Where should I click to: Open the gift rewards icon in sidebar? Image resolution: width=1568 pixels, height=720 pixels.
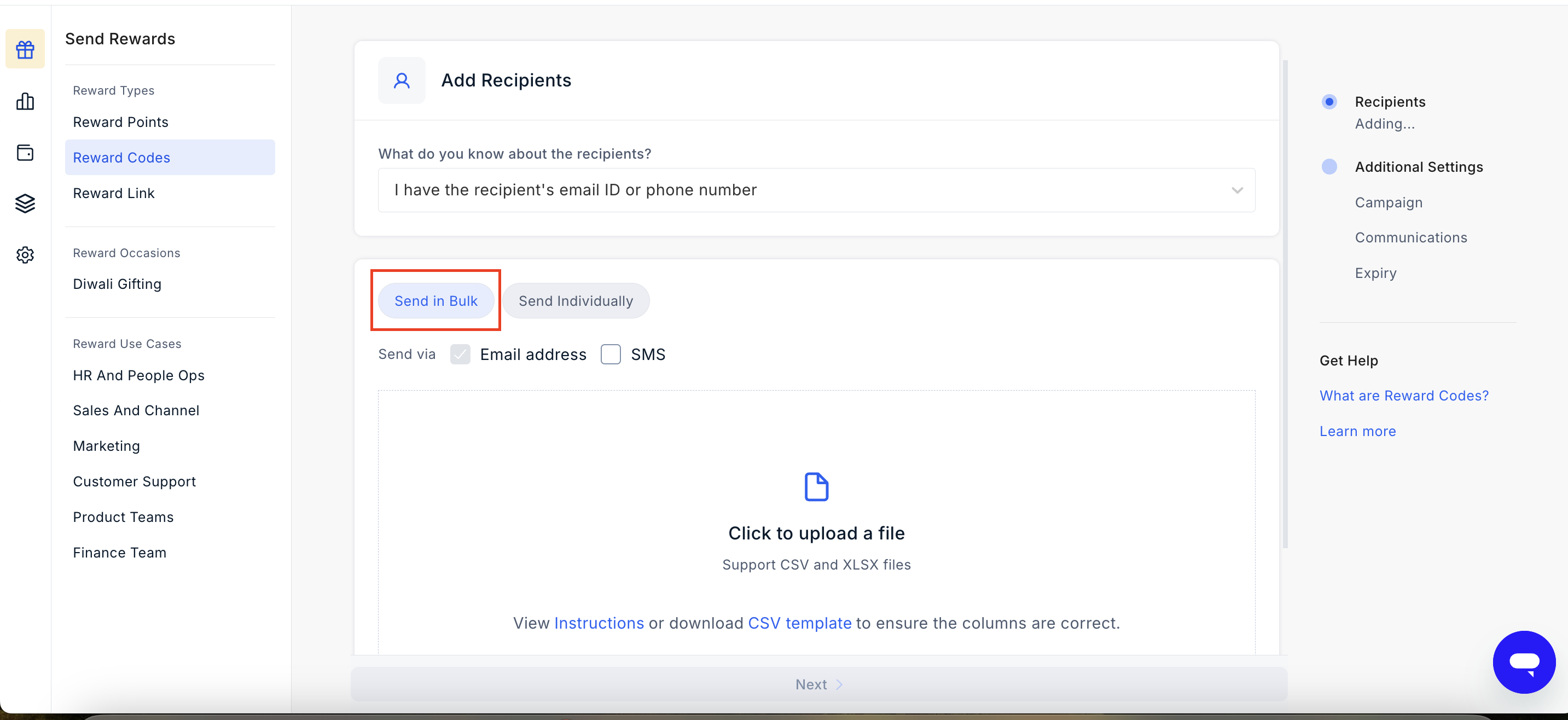pos(25,49)
